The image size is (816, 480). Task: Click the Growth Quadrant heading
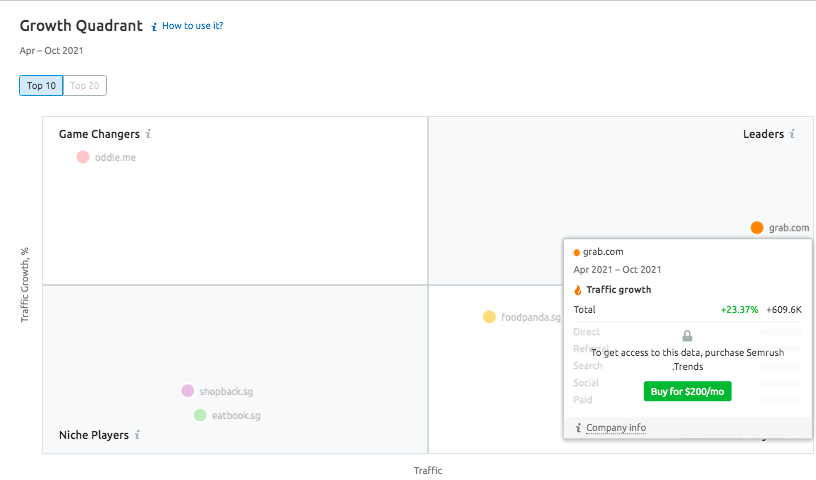coord(81,26)
